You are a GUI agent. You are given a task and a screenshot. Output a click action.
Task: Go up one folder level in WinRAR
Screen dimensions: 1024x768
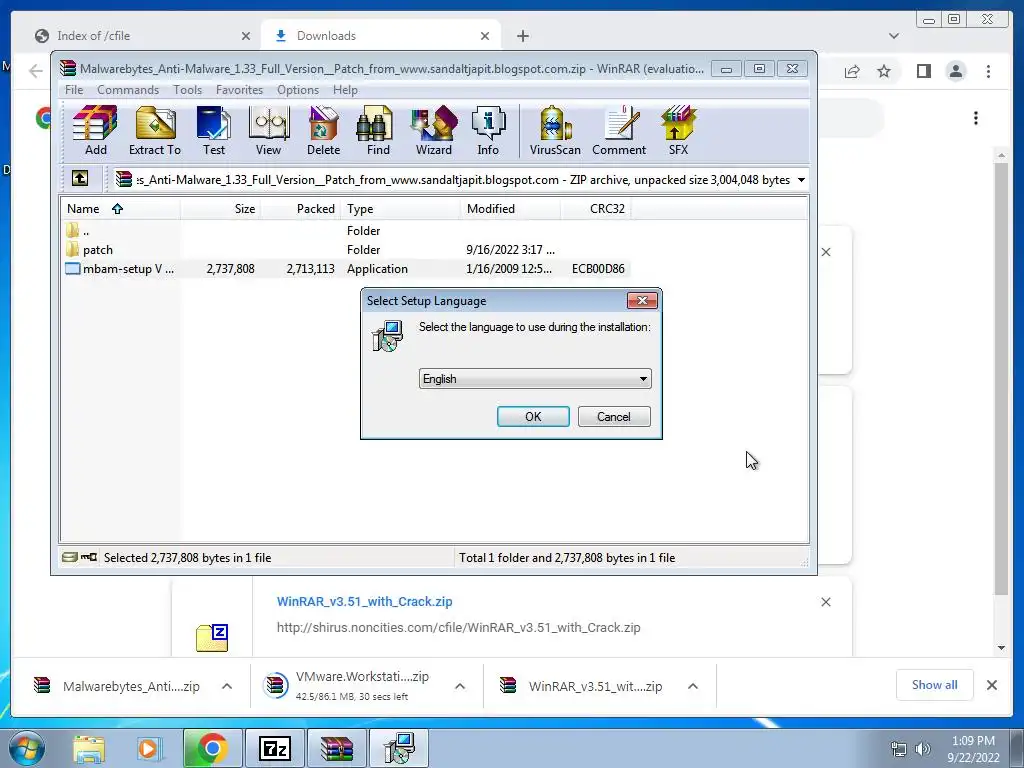[80, 178]
